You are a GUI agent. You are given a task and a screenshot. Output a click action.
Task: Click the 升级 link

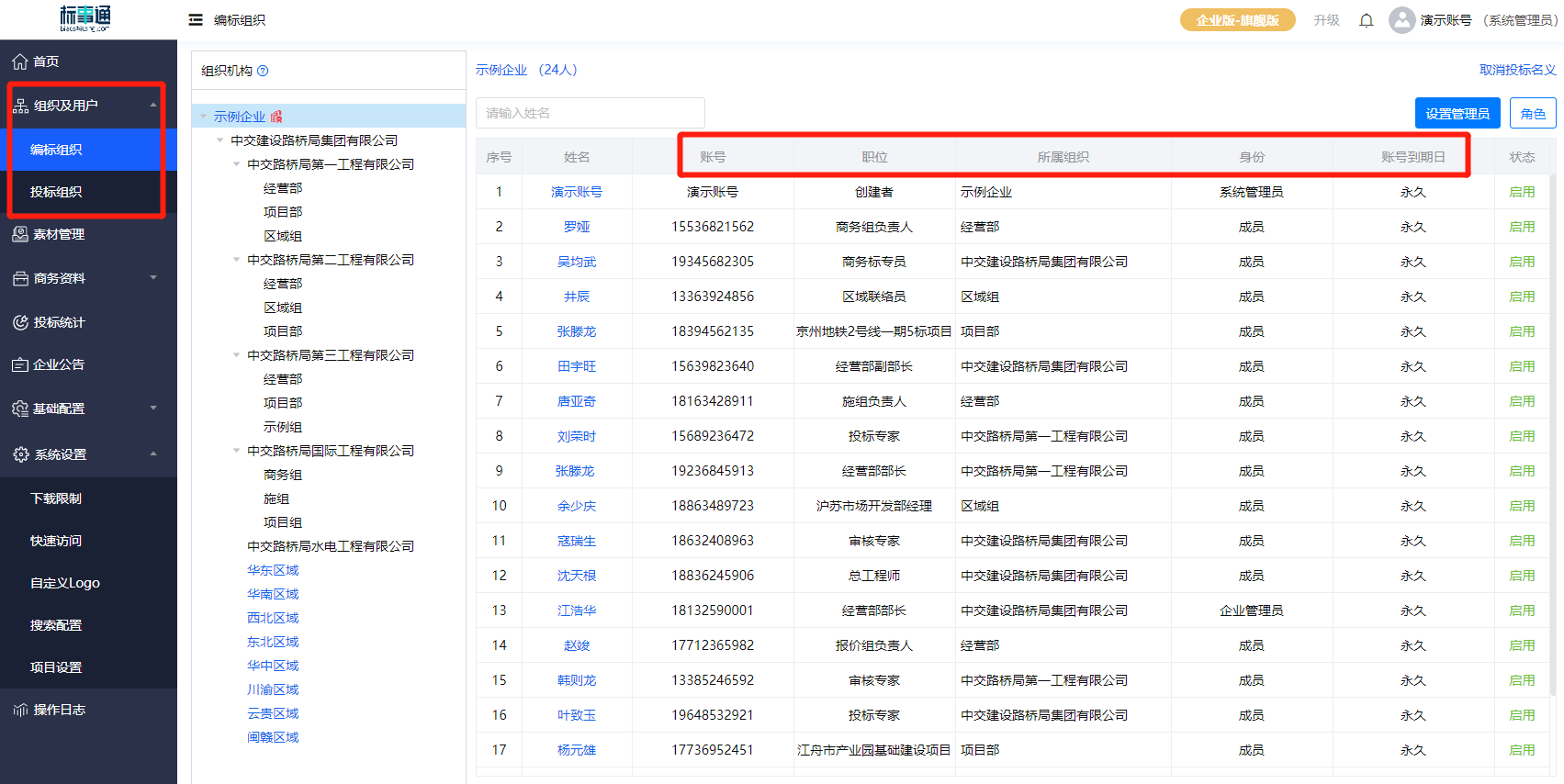coord(1326,20)
